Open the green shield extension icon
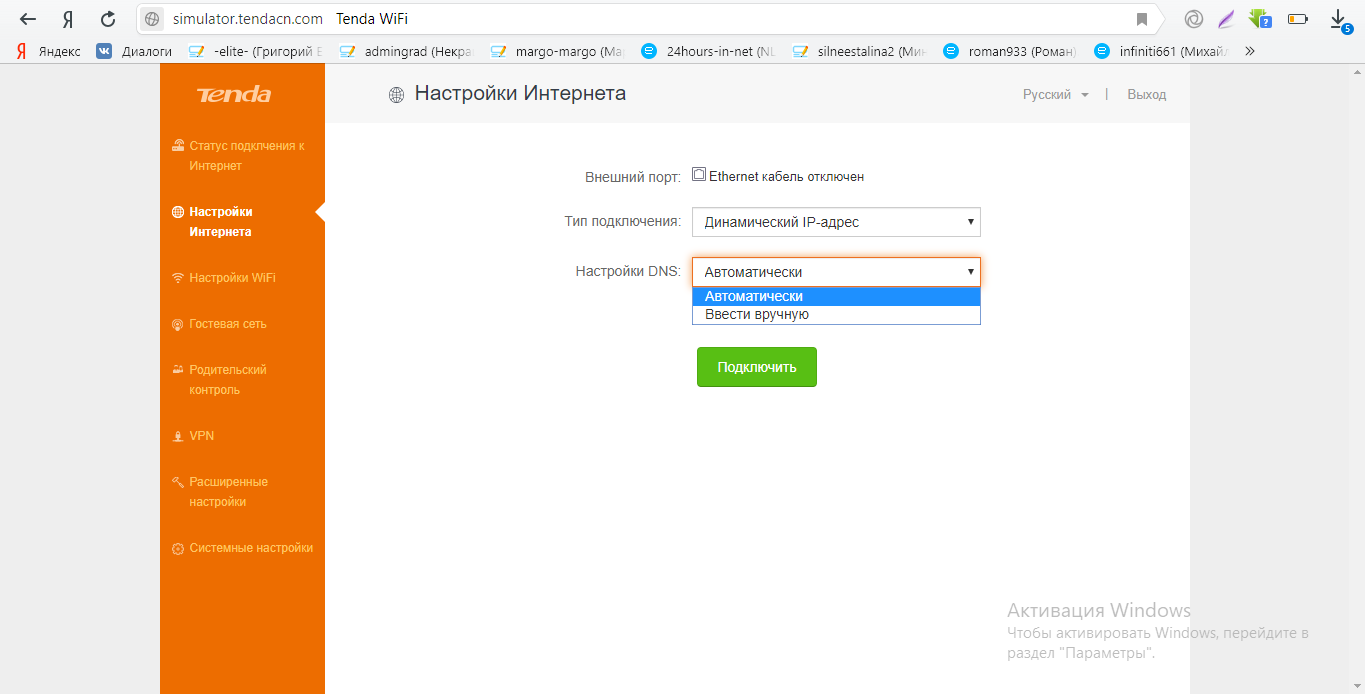Viewport: 1365px width, 694px height. point(1259,19)
